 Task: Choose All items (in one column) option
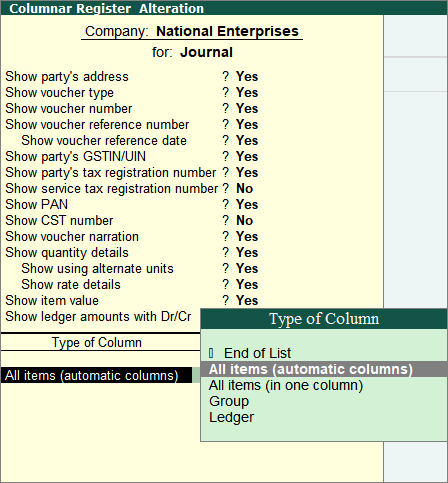coord(286,385)
